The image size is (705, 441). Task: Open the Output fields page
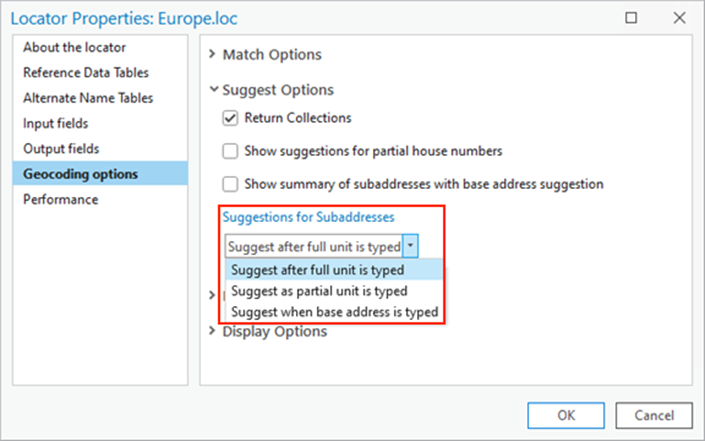60,149
